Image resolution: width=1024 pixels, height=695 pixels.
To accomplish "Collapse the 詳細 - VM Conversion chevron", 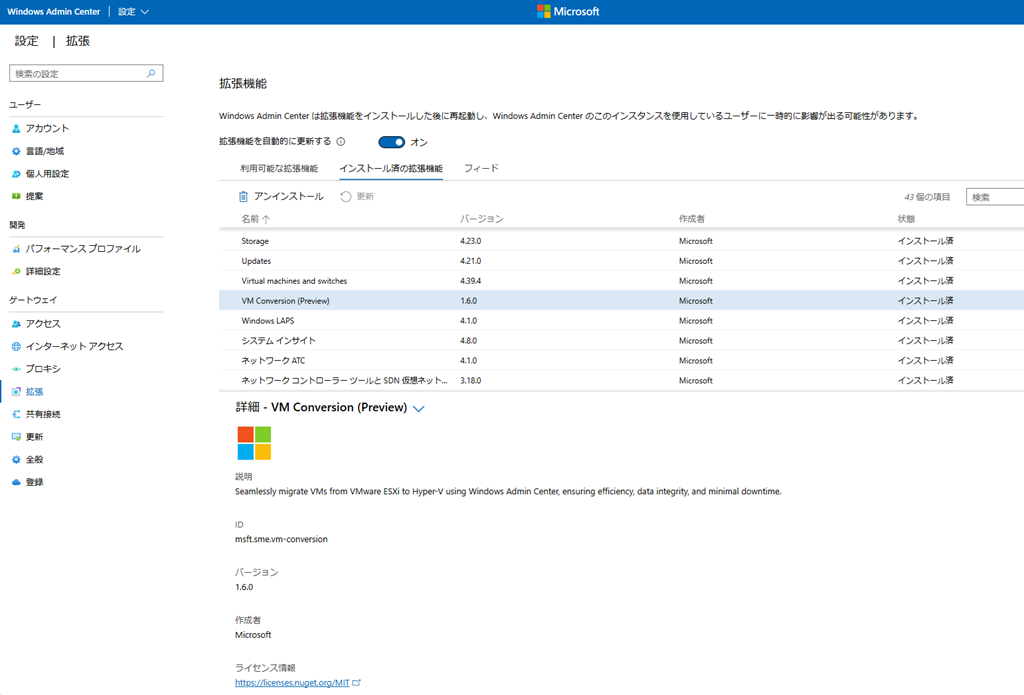I will pyautogui.click(x=419, y=408).
